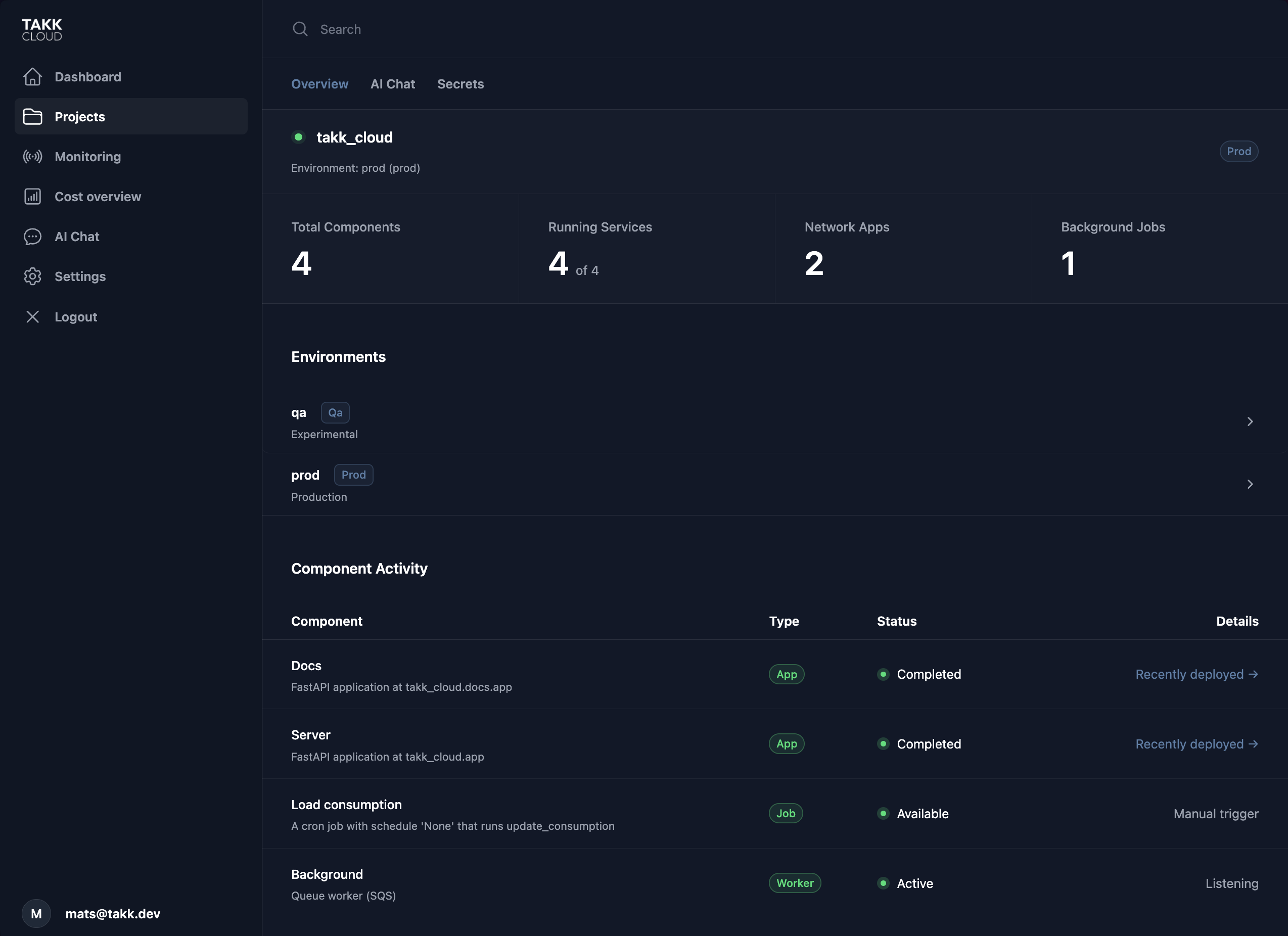Click the App type badge on Docs
Image resolution: width=1288 pixels, height=936 pixels.
[x=786, y=674]
